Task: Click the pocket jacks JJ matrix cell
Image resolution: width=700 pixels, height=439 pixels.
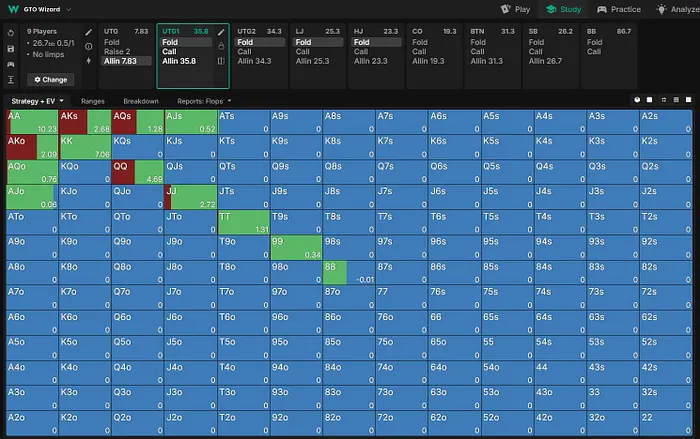Action: 190,196
